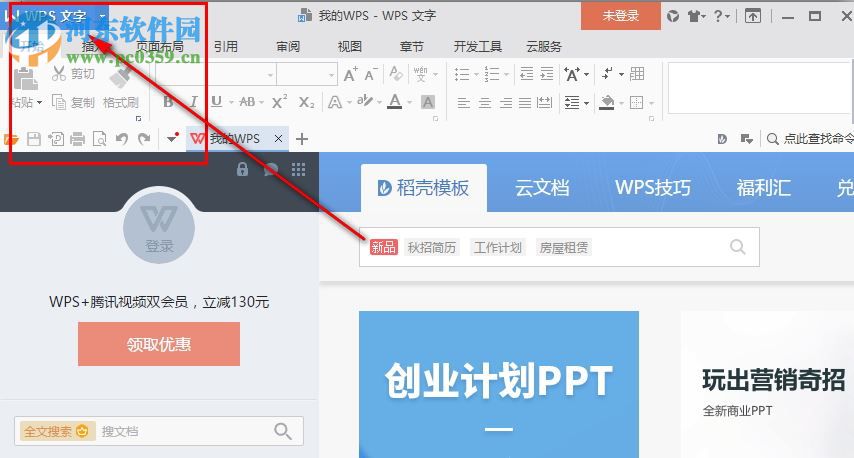Apply distributed alignment icon

click(x=545, y=102)
